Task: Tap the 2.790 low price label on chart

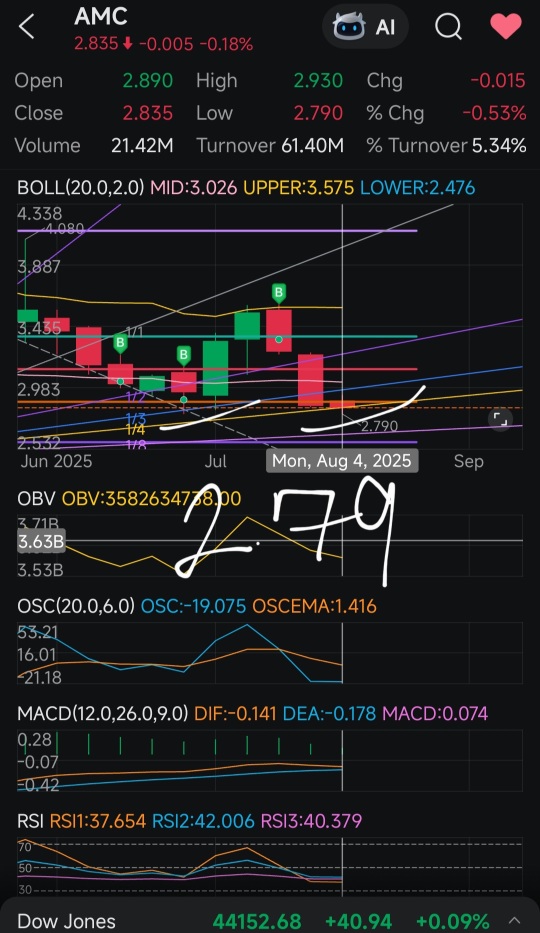Action: point(379,427)
